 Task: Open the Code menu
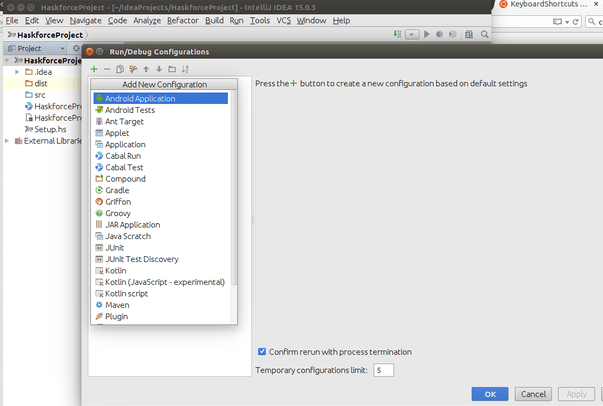coord(117,20)
